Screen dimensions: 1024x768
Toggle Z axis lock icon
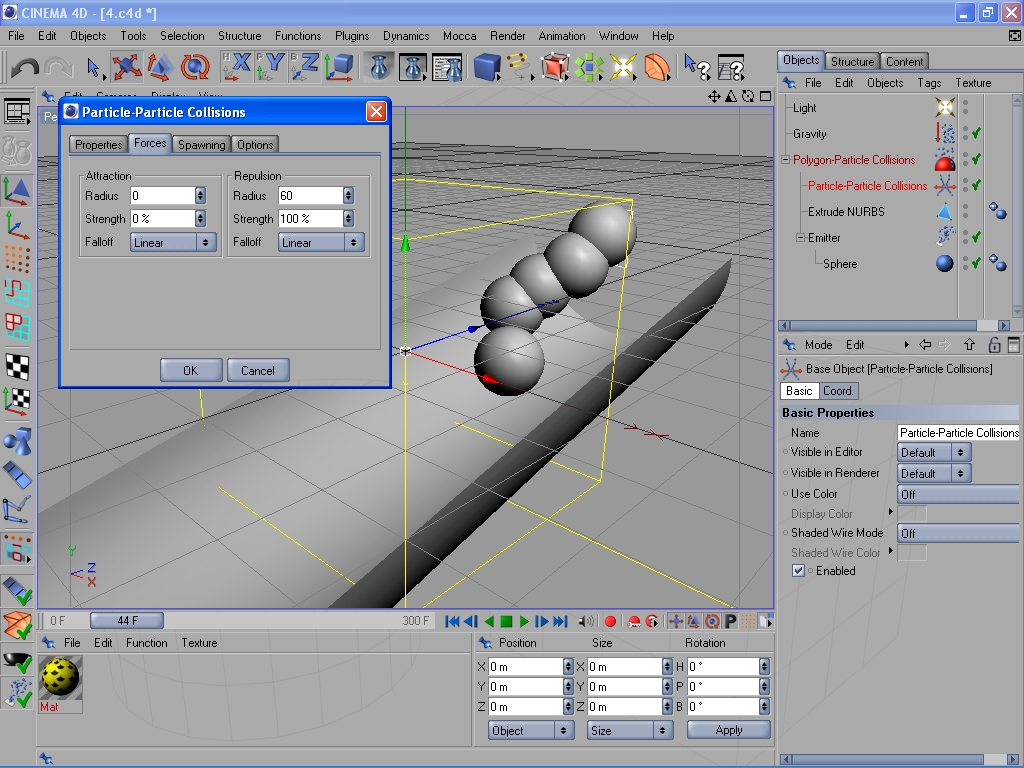(x=305, y=67)
